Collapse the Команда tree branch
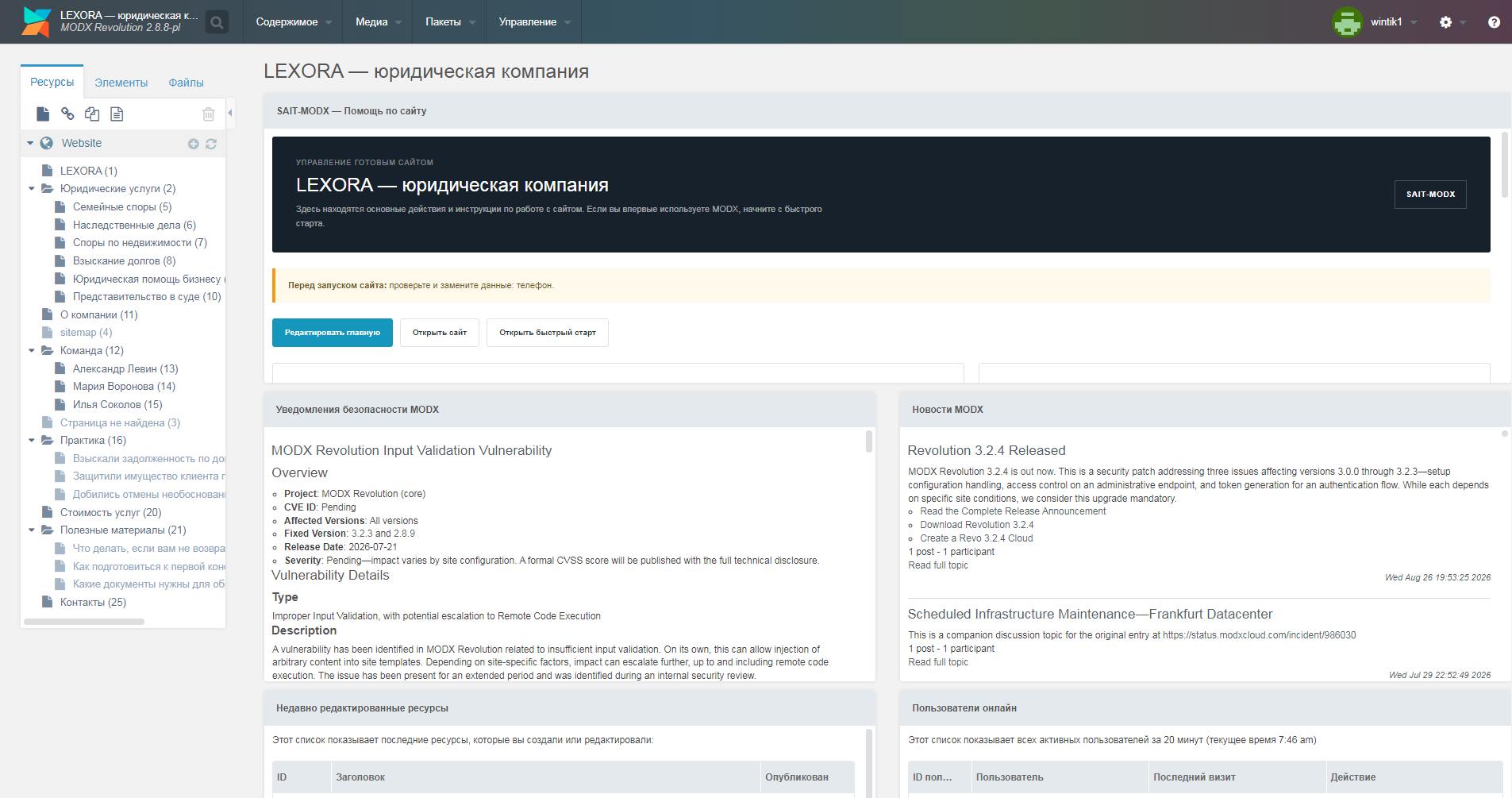The width and height of the screenshot is (1512, 798). point(32,350)
